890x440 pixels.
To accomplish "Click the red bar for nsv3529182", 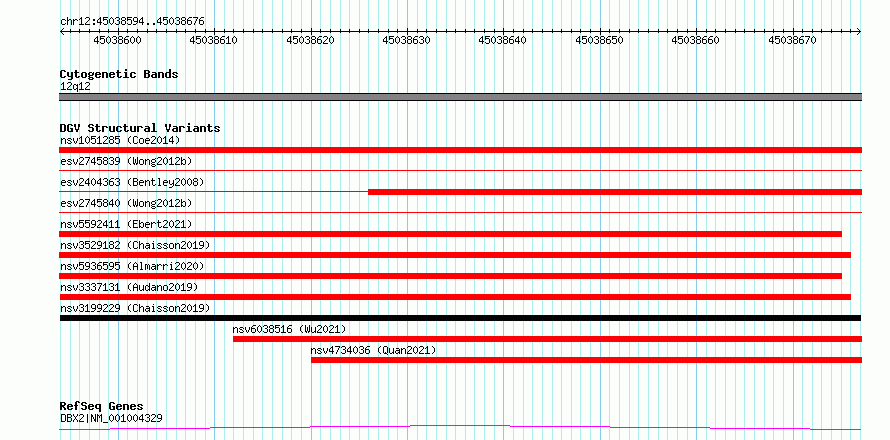I will (455, 255).
